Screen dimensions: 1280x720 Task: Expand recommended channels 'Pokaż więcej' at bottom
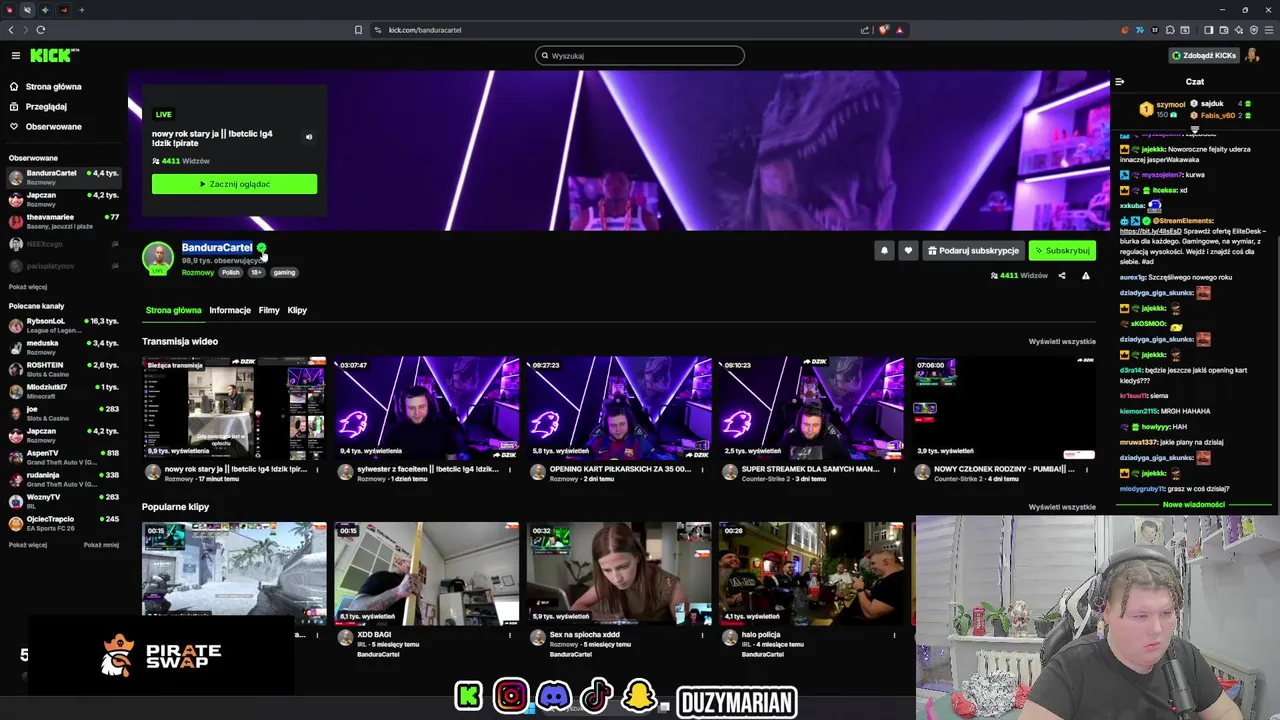(x=28, y=545)
